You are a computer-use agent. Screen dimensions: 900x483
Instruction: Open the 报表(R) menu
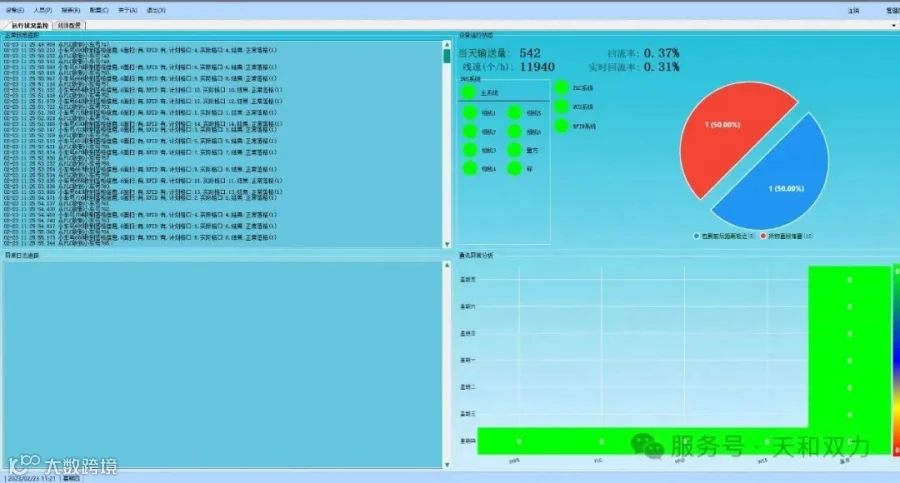click(71, 10)
